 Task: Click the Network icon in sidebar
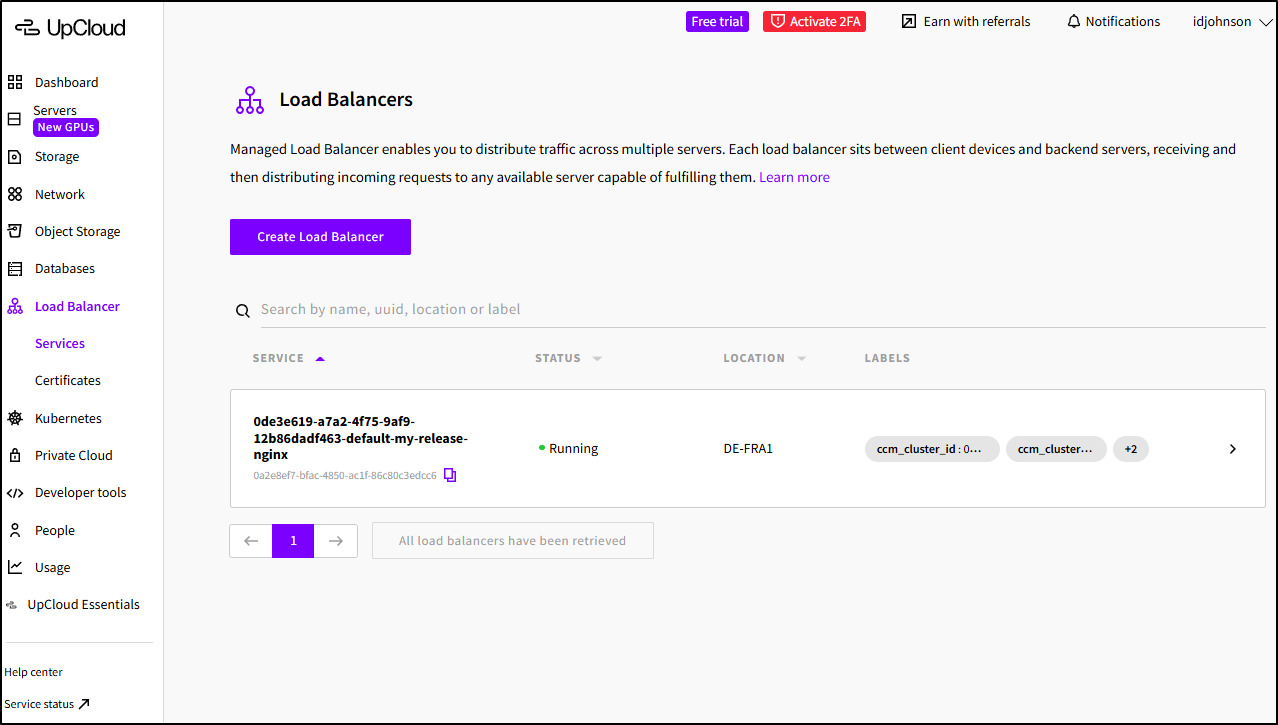(15, 194)
